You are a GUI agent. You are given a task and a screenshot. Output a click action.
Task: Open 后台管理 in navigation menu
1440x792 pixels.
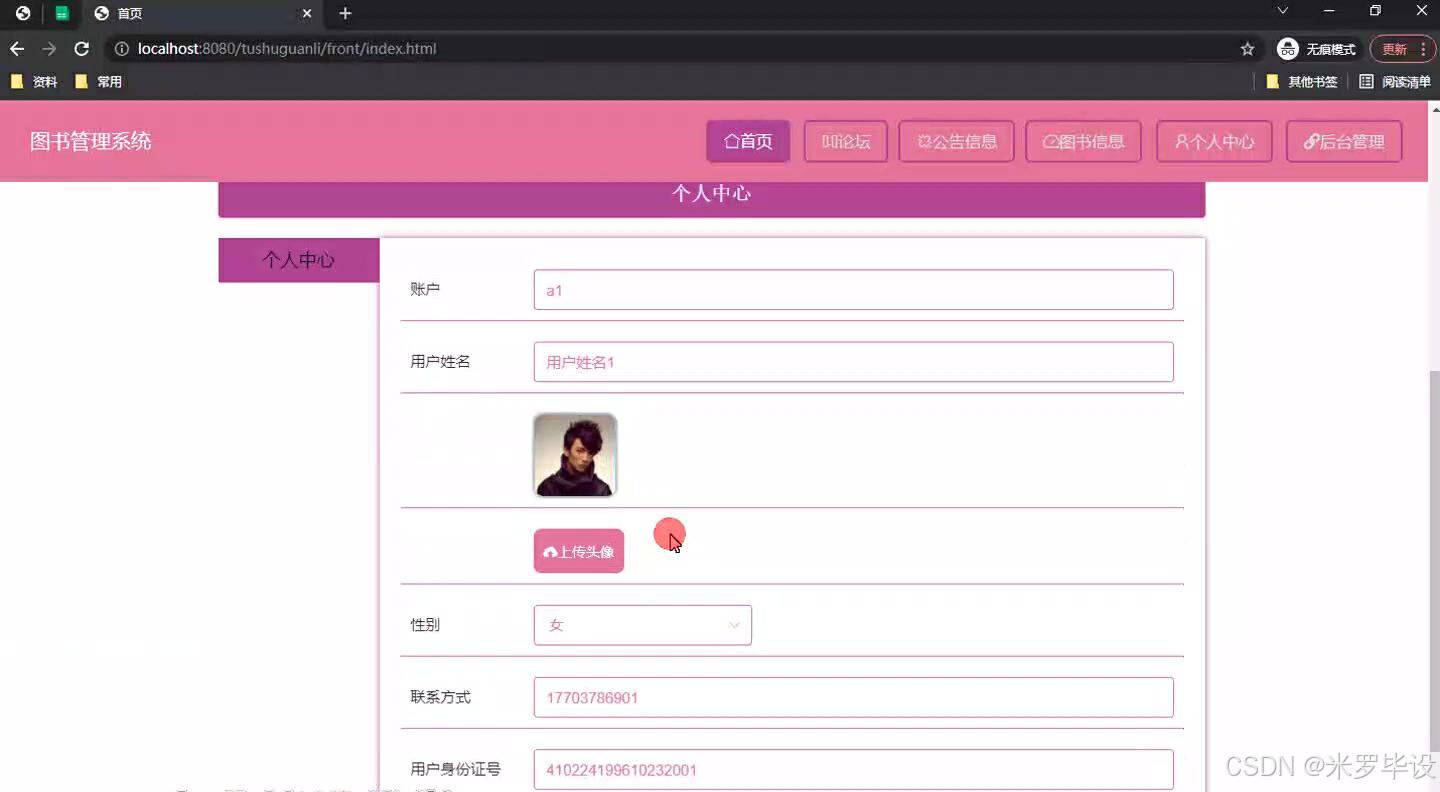[1344, 141]
